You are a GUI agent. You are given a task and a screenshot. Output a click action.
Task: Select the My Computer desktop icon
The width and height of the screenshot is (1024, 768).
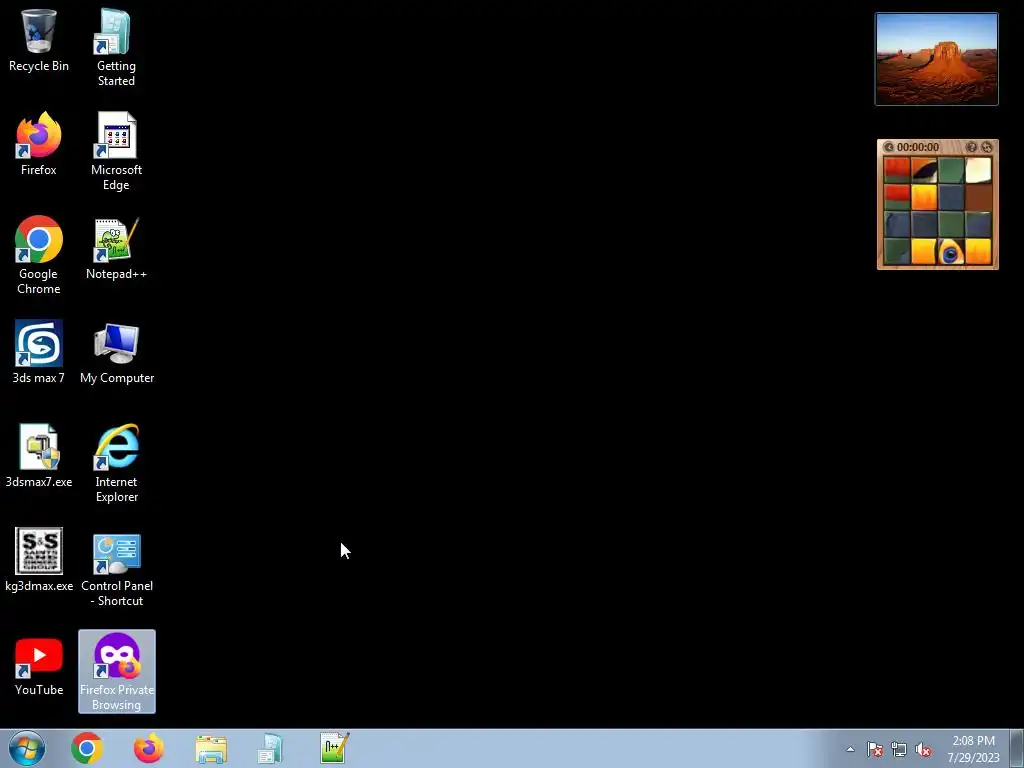click(x=117, y=353)
